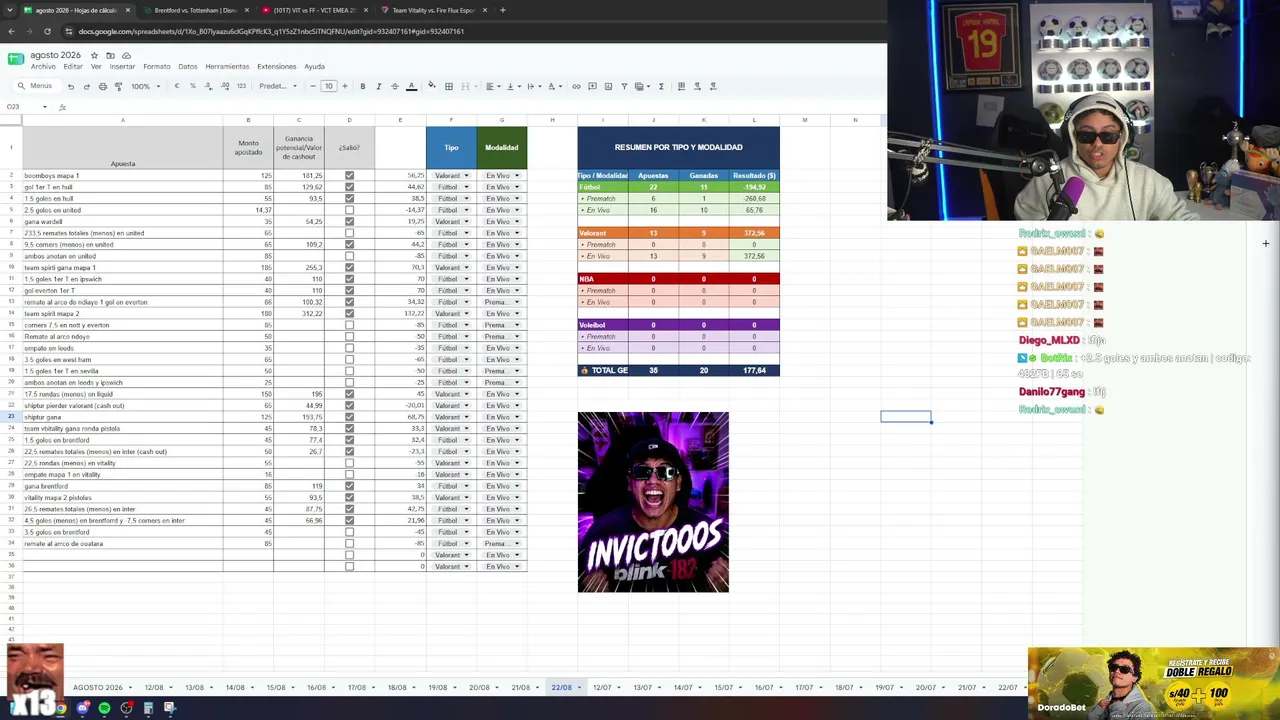
Task: Open the horizontal align dropdown
Action: [492, 86]
